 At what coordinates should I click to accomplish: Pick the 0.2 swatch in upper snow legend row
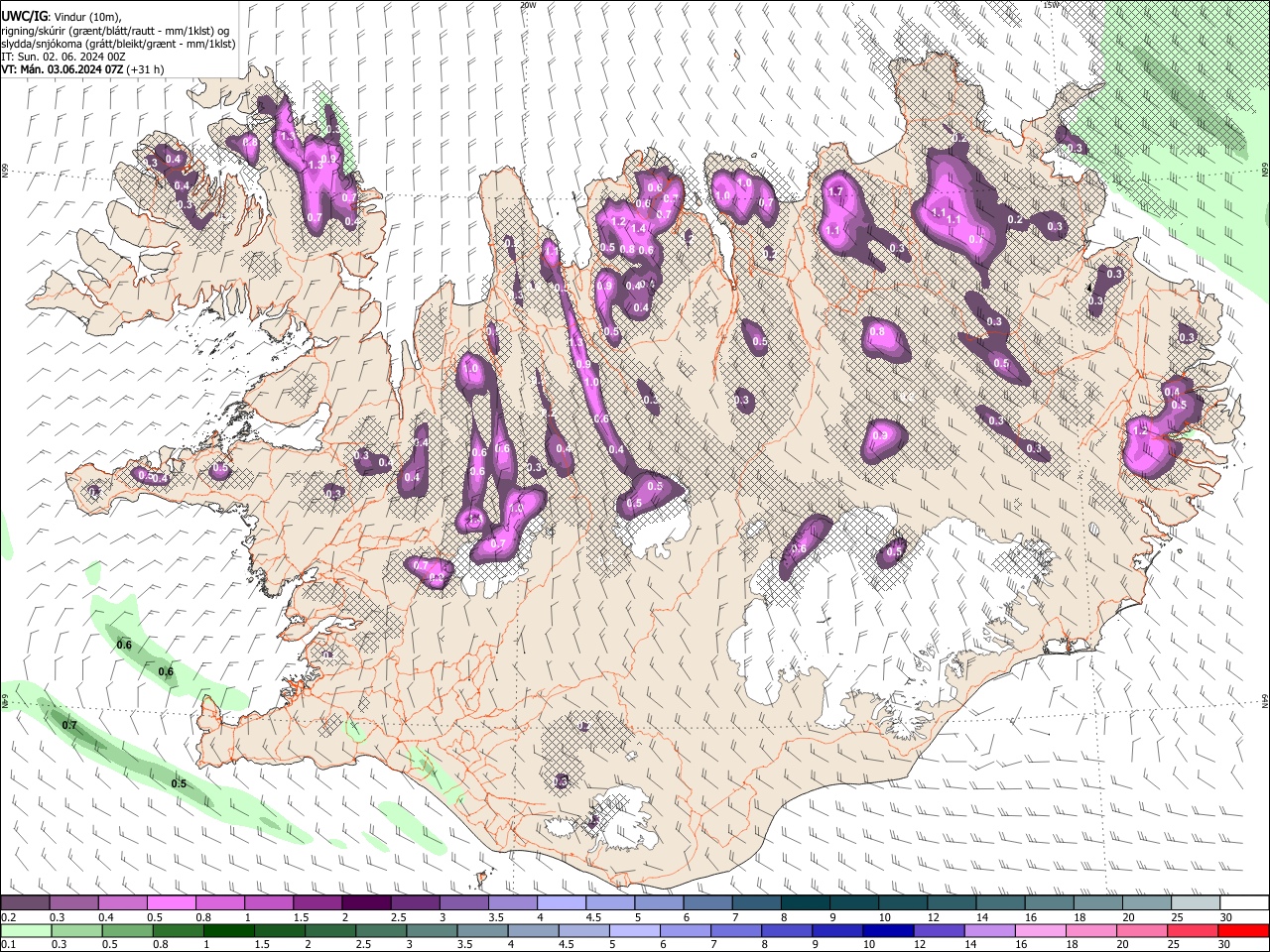click(x=25, y=903)
